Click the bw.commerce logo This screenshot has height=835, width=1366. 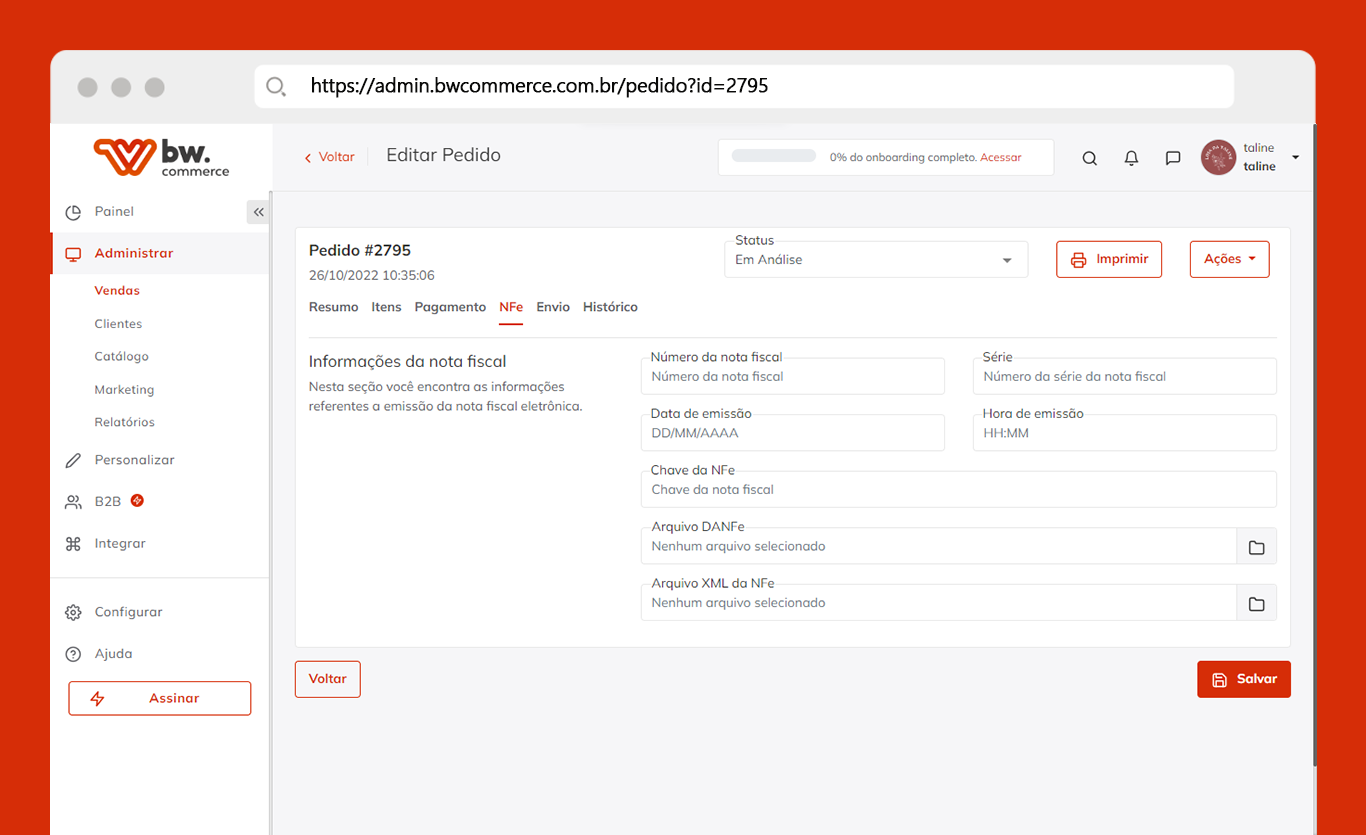[x=161, y=158]
